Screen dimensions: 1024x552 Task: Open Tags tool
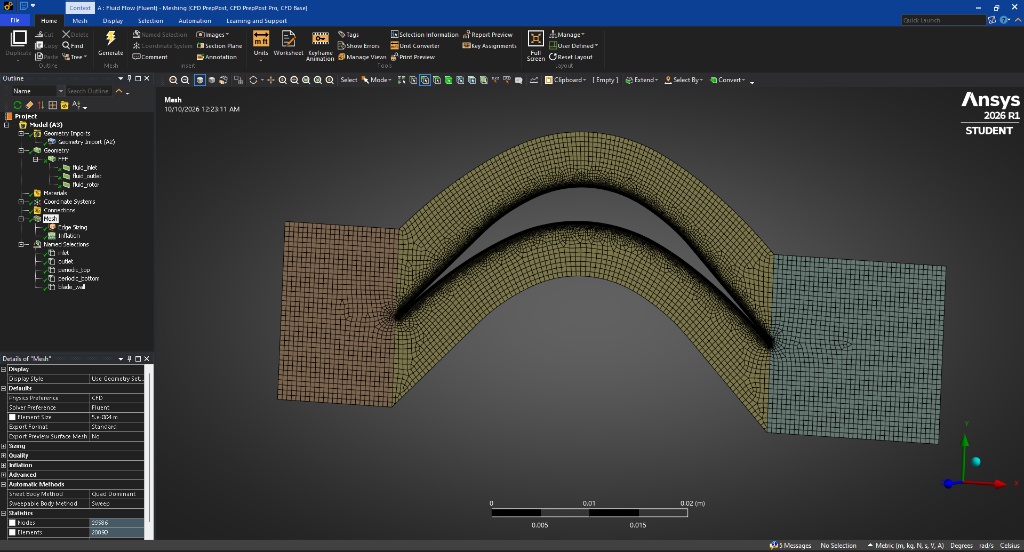tap(348, 35)
